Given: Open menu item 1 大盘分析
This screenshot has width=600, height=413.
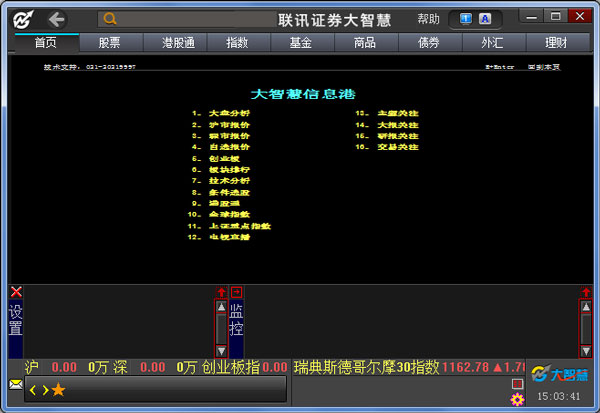Looking at the screenshot, I should coord(221,113).
